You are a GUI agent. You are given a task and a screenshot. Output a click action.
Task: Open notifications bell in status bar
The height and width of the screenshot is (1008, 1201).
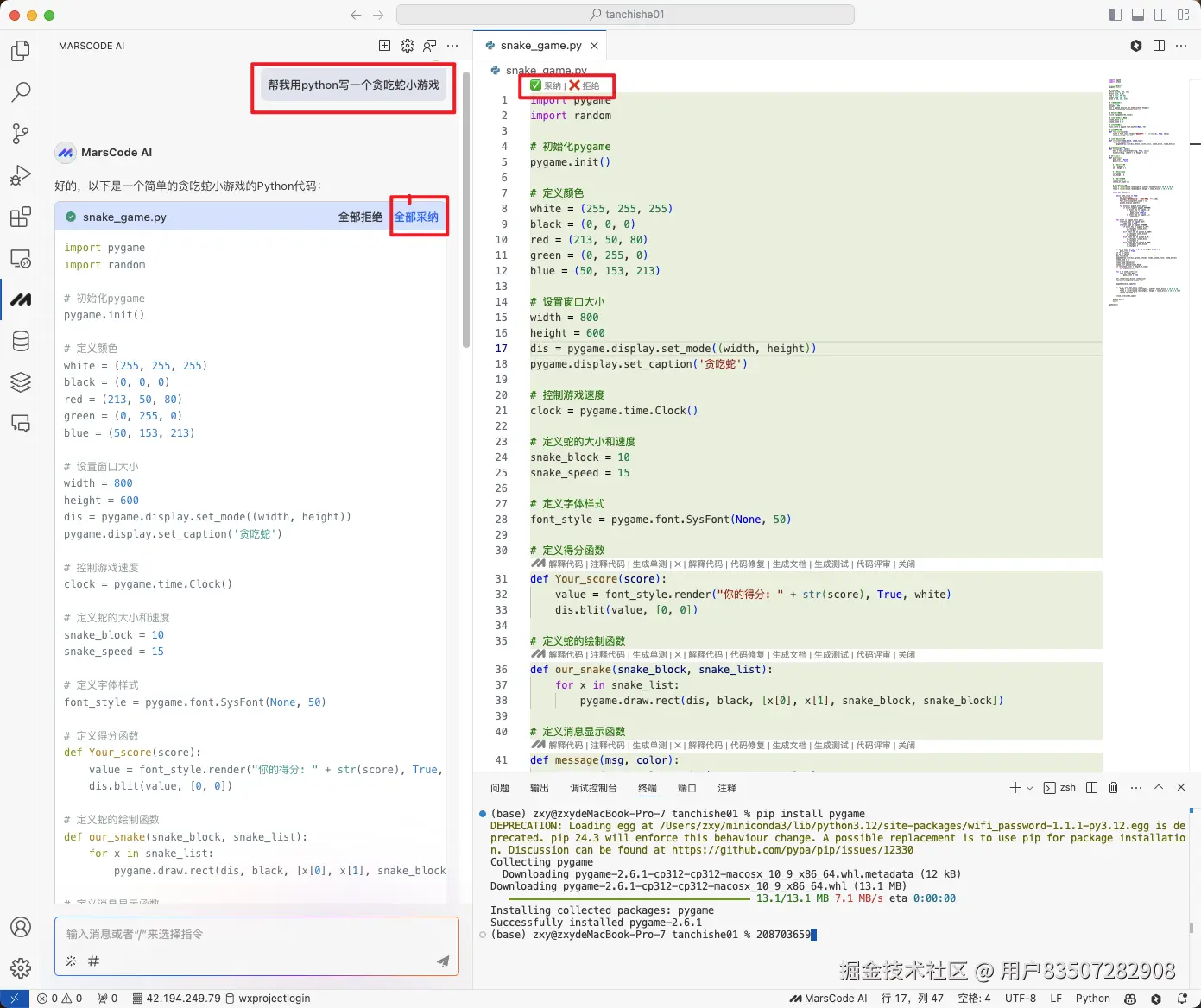[1183, 999]
